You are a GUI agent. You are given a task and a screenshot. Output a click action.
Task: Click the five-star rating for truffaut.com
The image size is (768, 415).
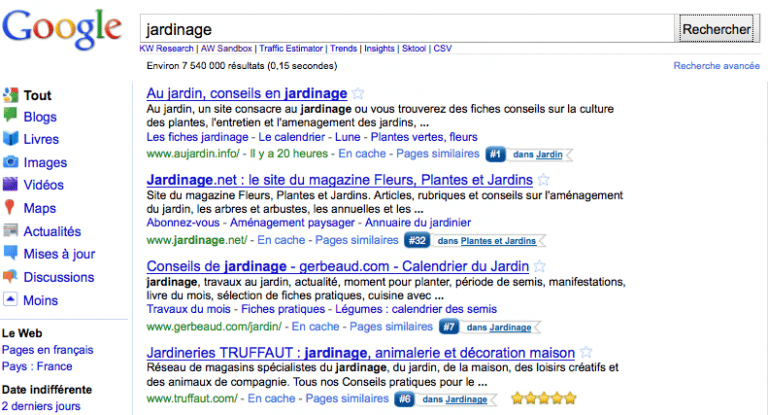coord(543,398)
